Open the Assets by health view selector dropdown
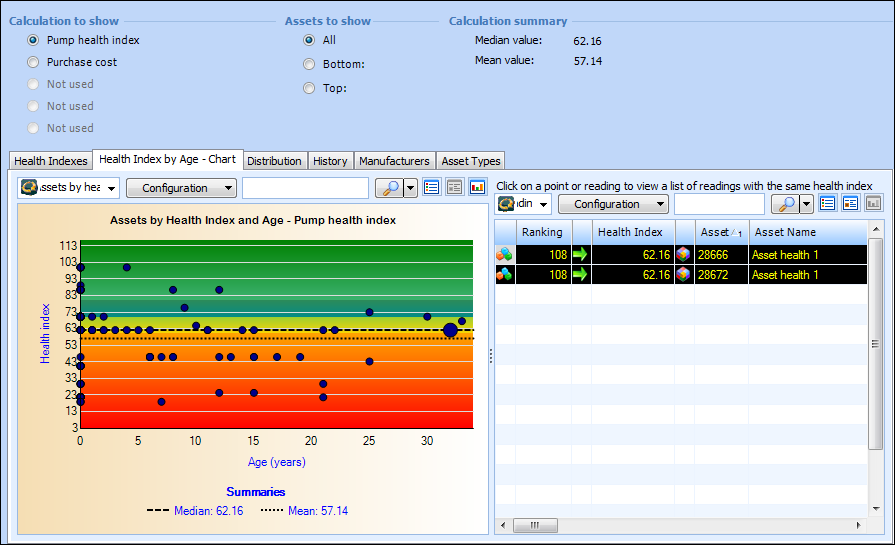The image size is (895, 545). click(x=69, y=188)
